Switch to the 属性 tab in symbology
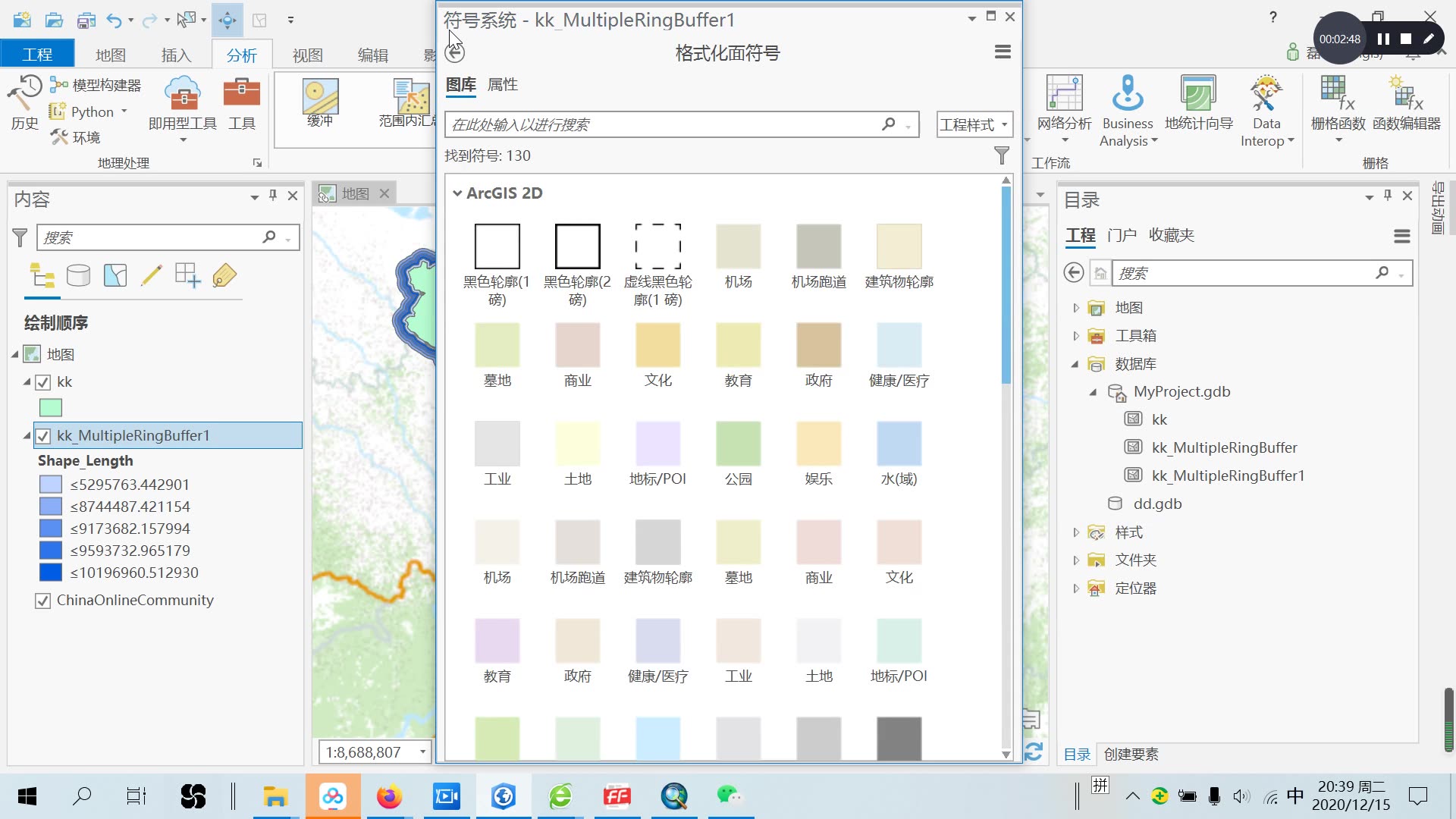This screenshot has width=1456, height=819. point(503,84)
